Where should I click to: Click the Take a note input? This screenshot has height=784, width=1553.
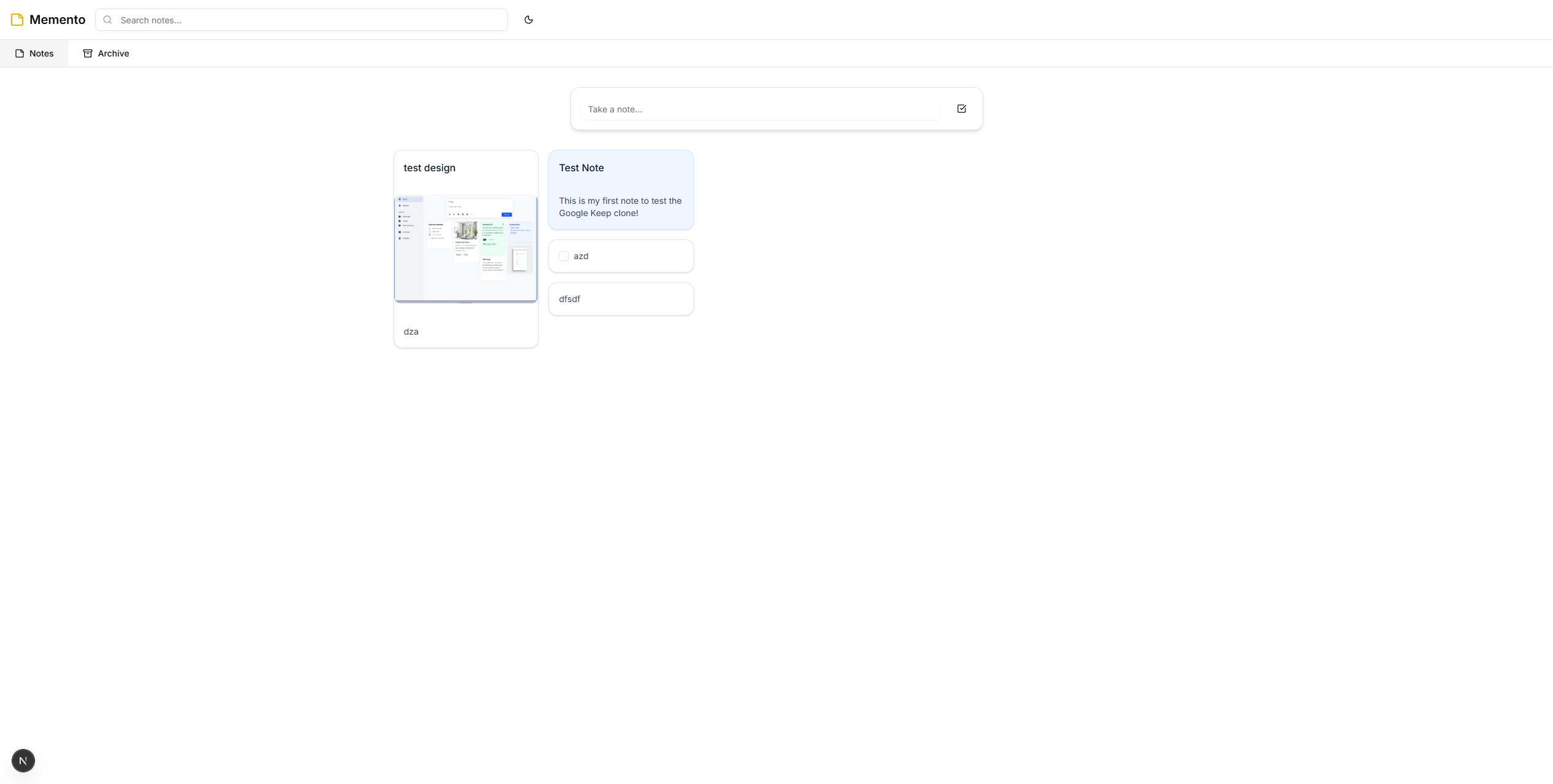760,109
